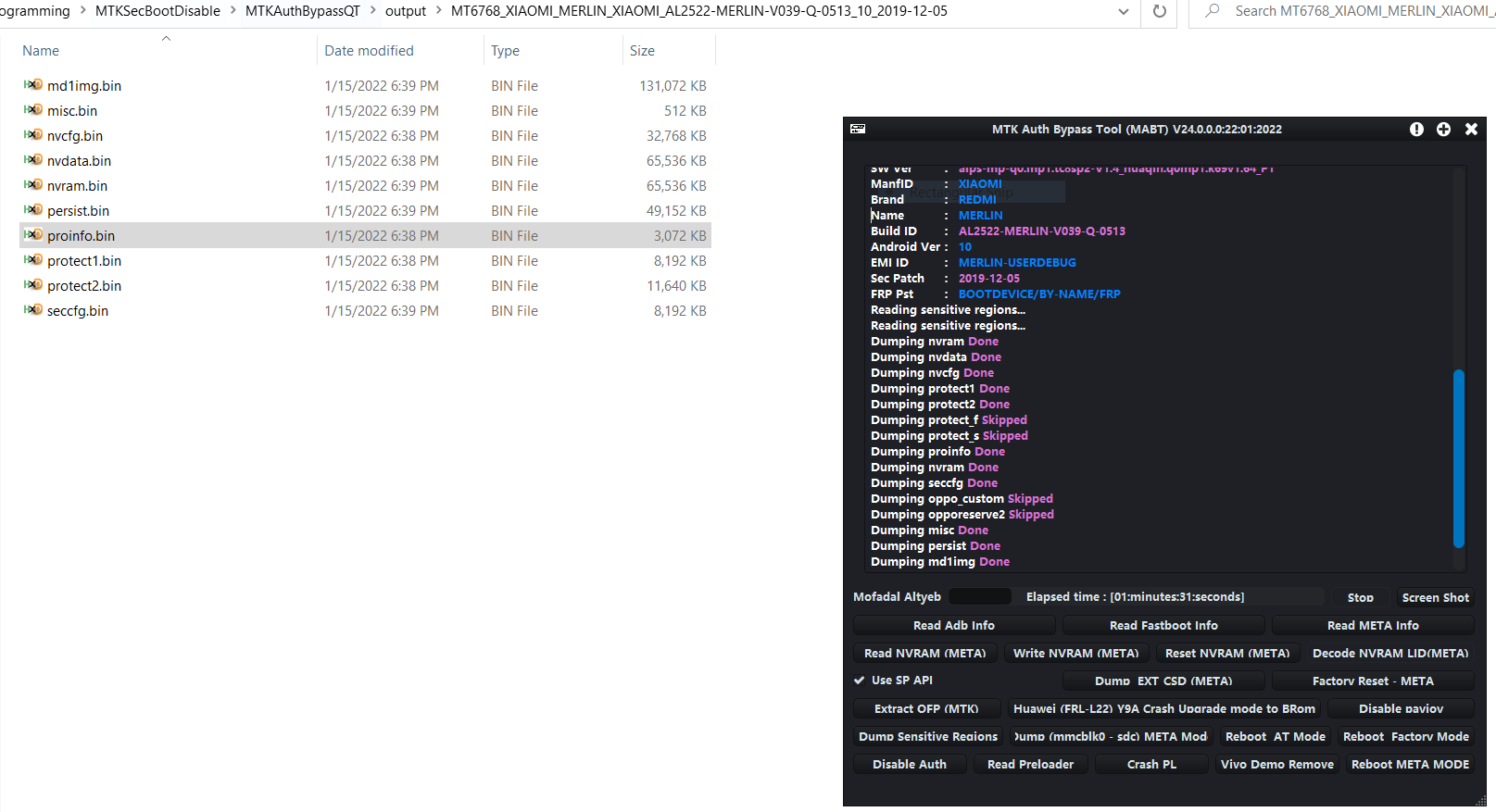The image size is (1496, 812).
Task: Click the MT6768_XIAOMI_MERLIN address bar path
Action: 699,11
